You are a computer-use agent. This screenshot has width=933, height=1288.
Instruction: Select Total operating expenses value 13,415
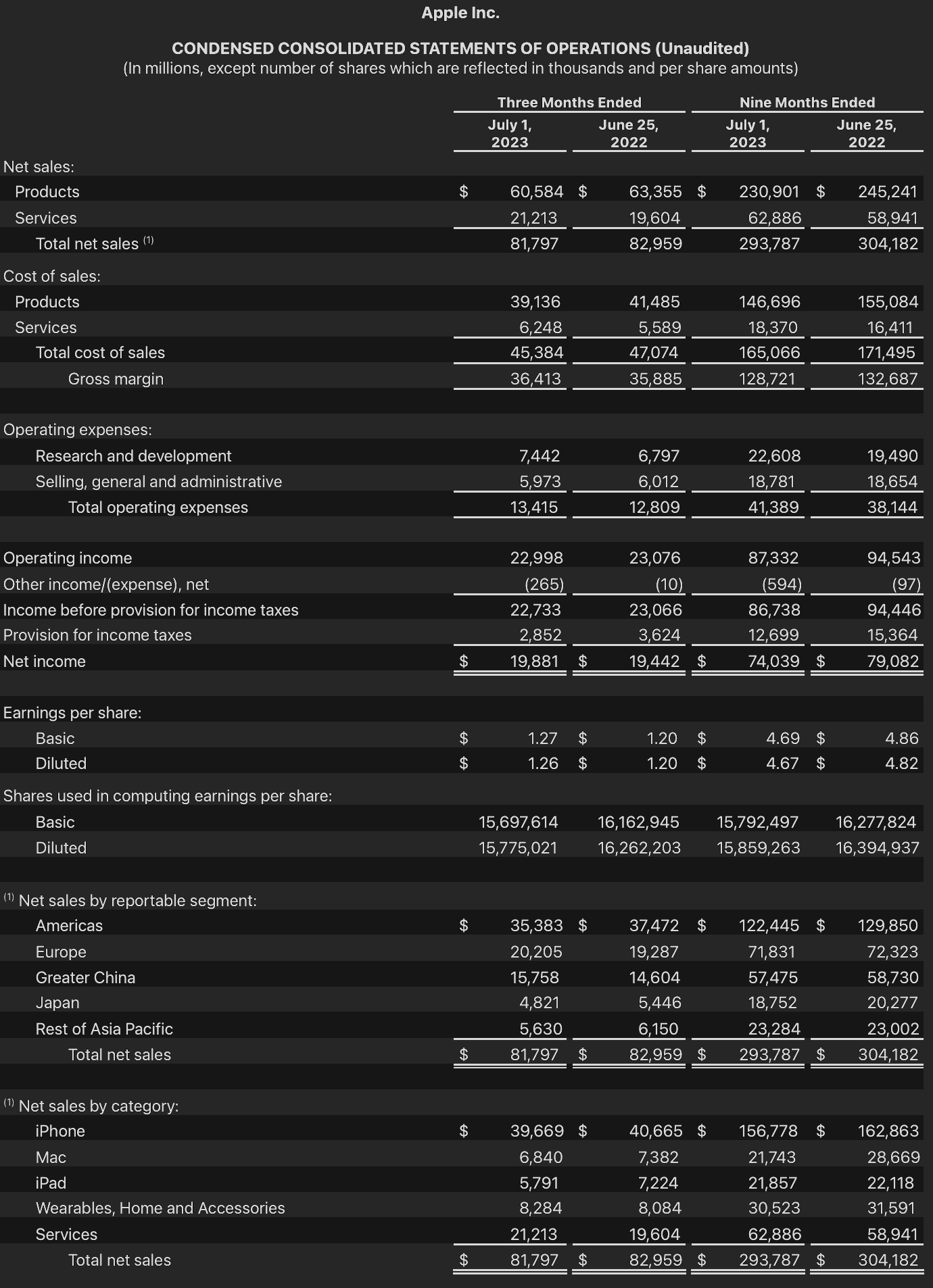coord(534,507)
